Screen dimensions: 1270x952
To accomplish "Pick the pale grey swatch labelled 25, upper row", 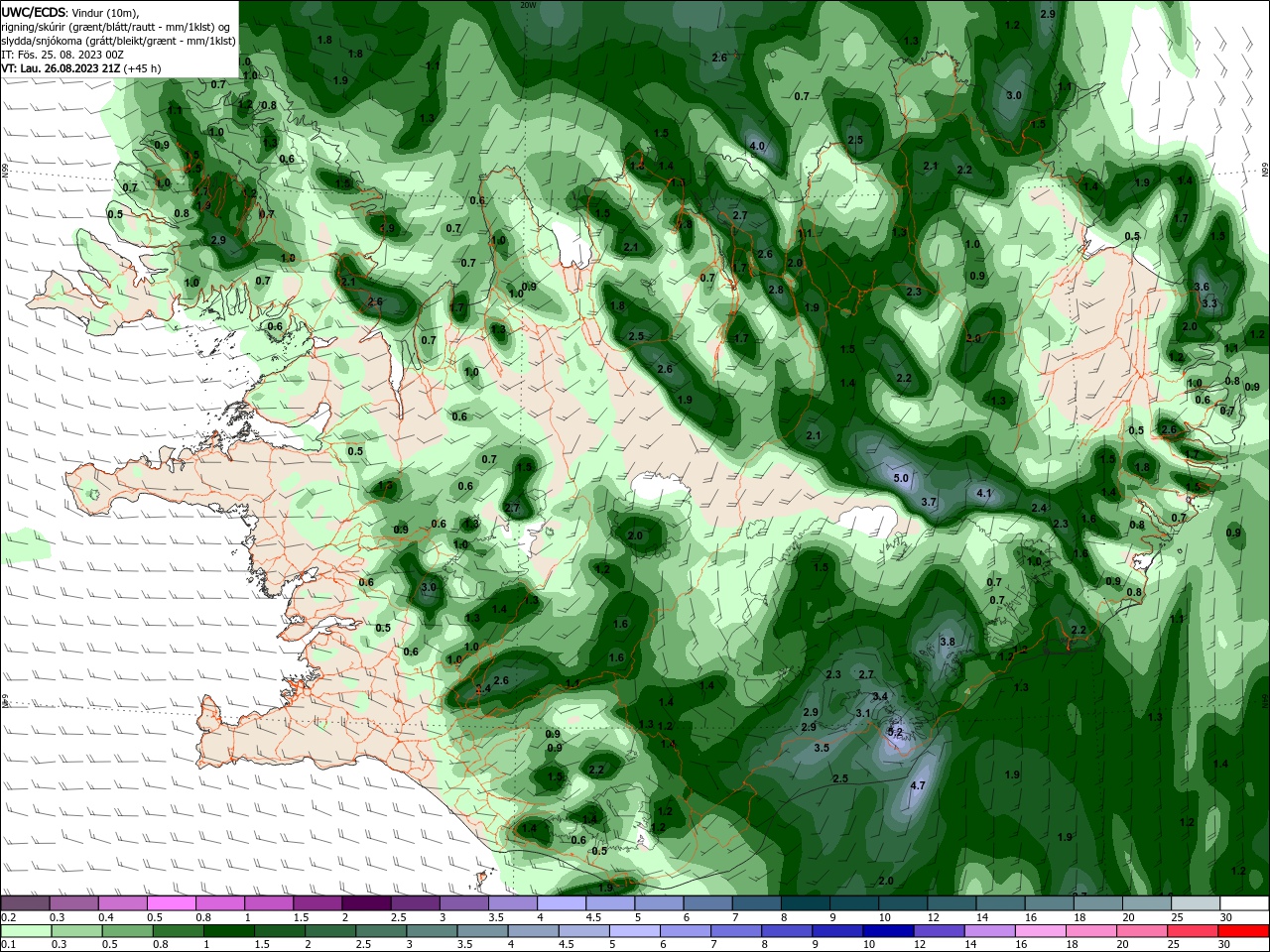I will pyautogui.click(x=1196, y=903).
